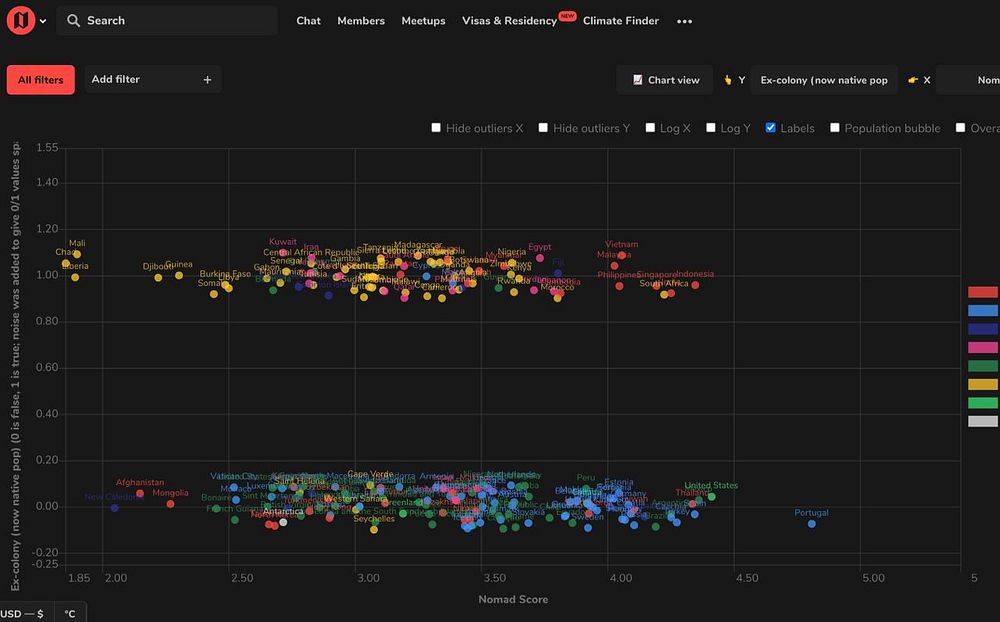Image resolution: width=1000 pixels, height=622 pixels.
Task: Click the Mali label on chart
Action: click(x=77, y=243)
